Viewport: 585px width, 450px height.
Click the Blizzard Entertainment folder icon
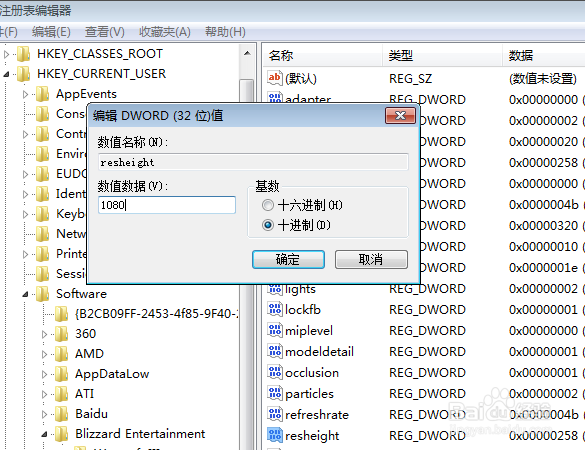click(61, 434)
